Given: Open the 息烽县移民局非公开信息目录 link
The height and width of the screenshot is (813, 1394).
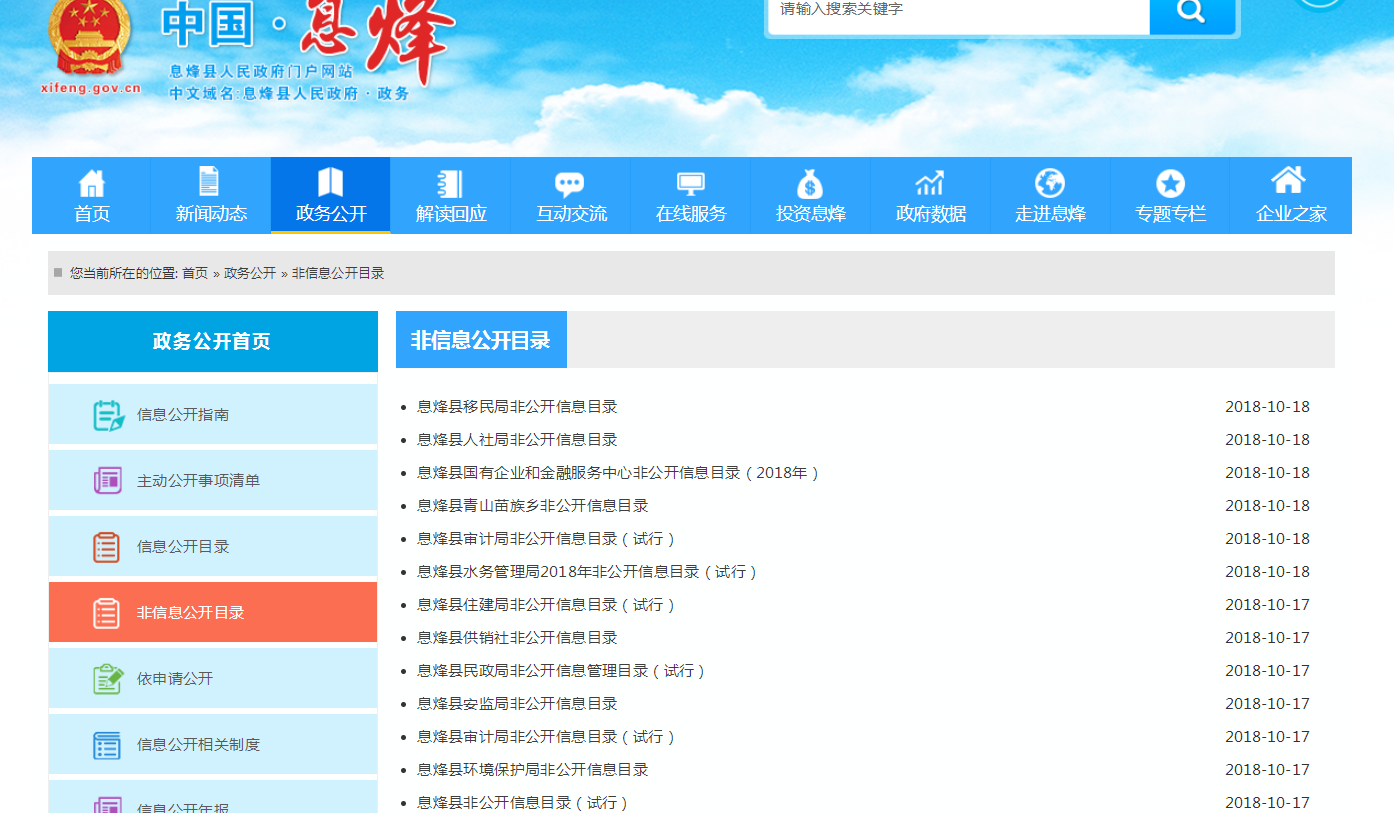Looking at the screenshot, I should click(x=517, y=407).
